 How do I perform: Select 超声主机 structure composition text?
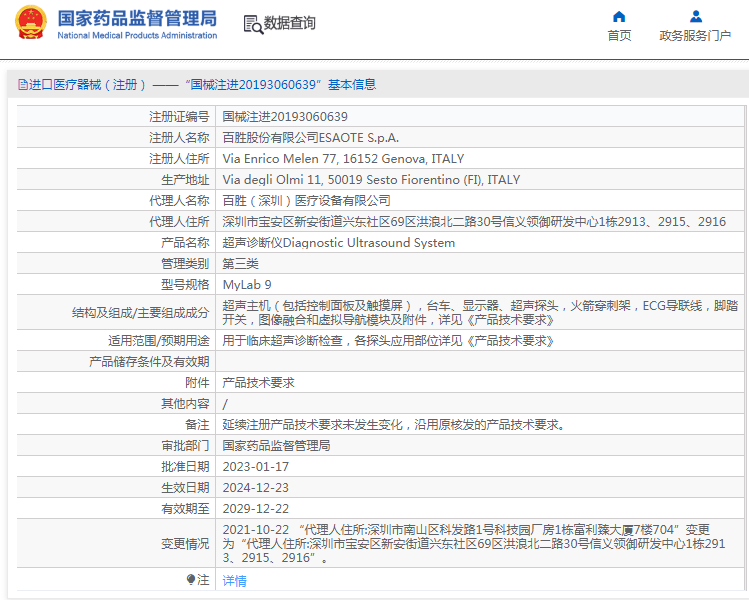(x=480, y=312)
